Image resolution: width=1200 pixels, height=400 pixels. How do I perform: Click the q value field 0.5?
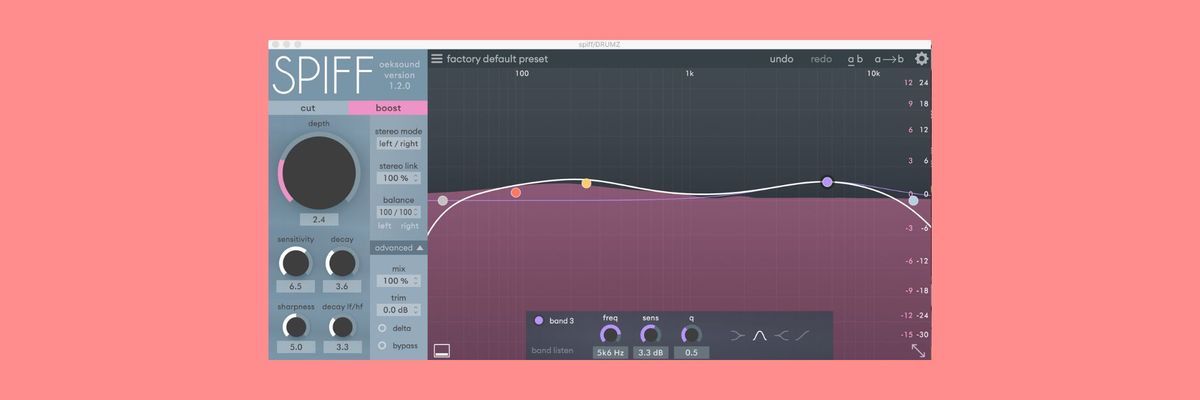click(x=691, y=353)
